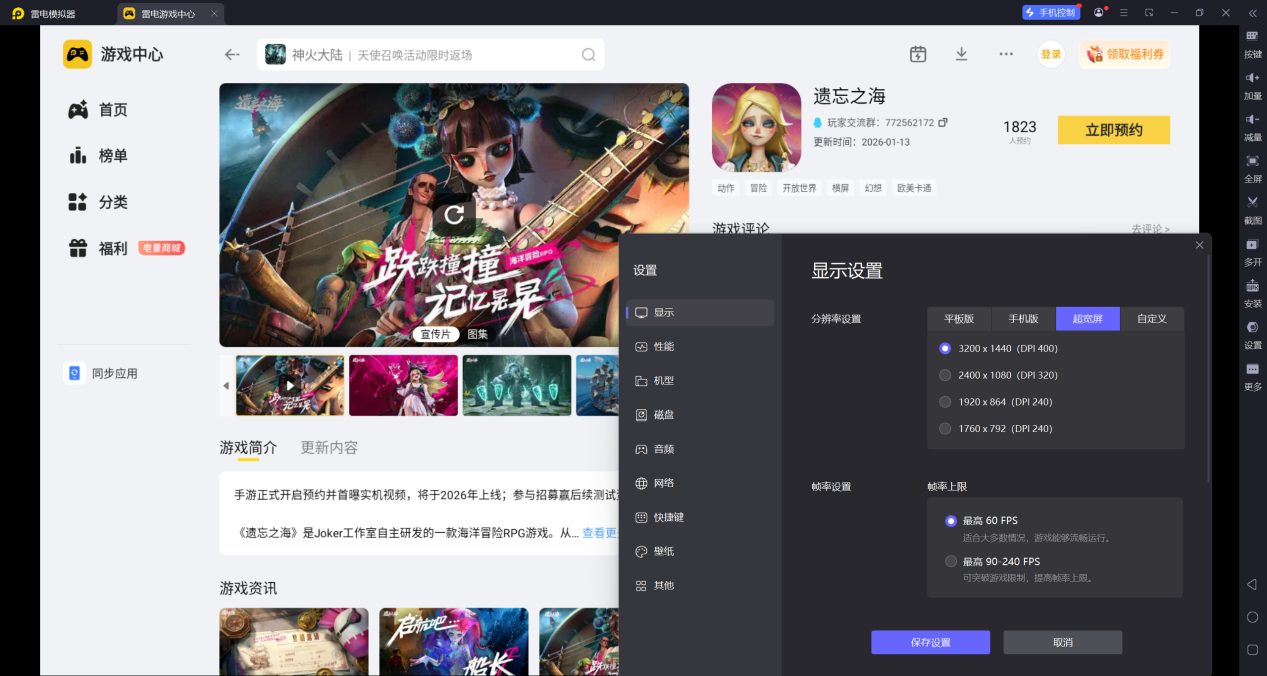Open the 快捷键 shortcut key settings
This screenshot has width=1267, height=676.
[667, 517]
